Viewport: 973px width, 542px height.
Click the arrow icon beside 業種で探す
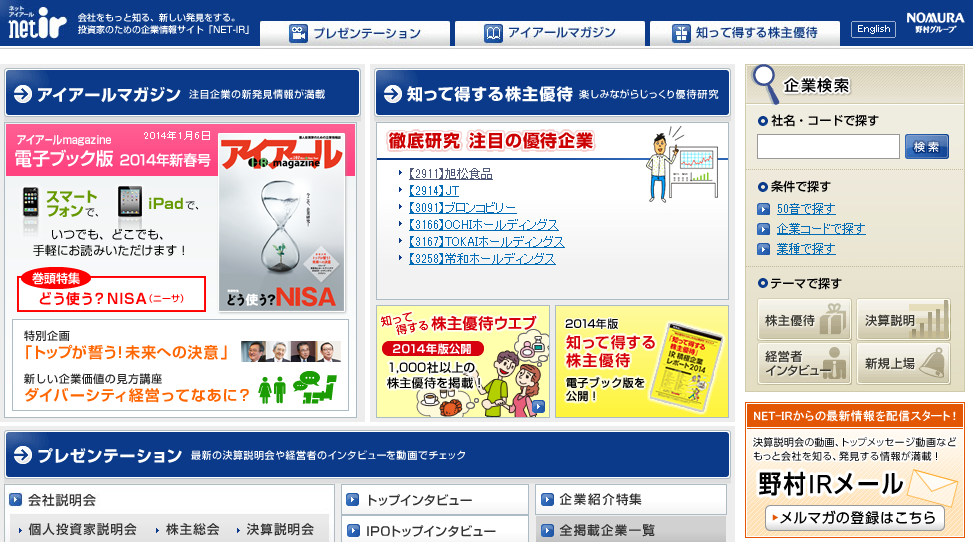point(764,249)
